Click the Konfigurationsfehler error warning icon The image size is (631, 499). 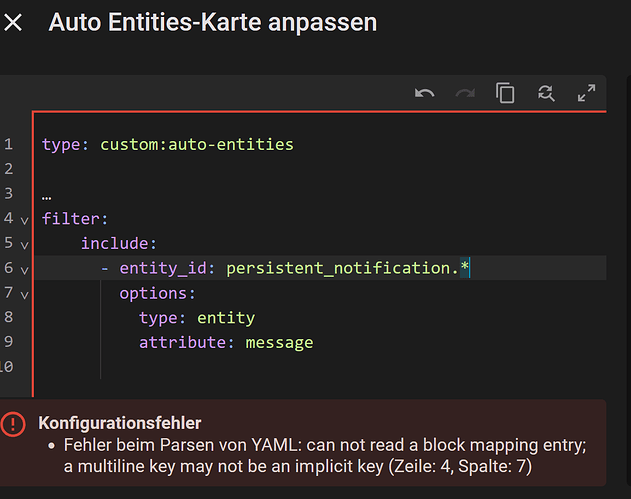(13, 424)
